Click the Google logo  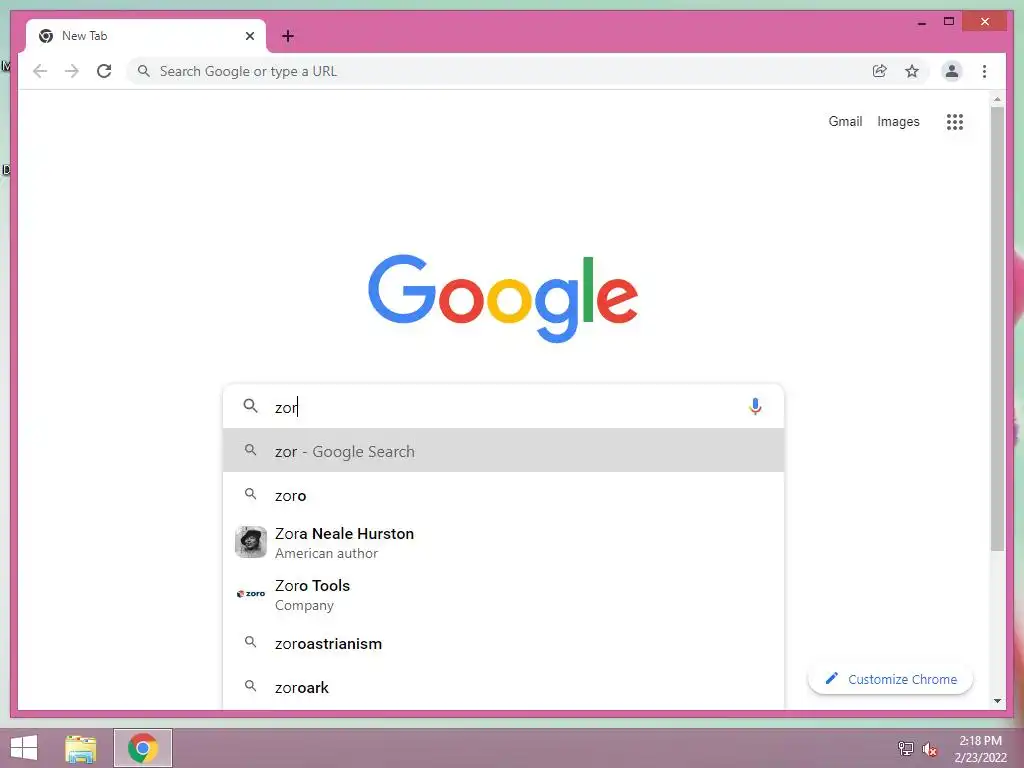click(x=503, y=298)
